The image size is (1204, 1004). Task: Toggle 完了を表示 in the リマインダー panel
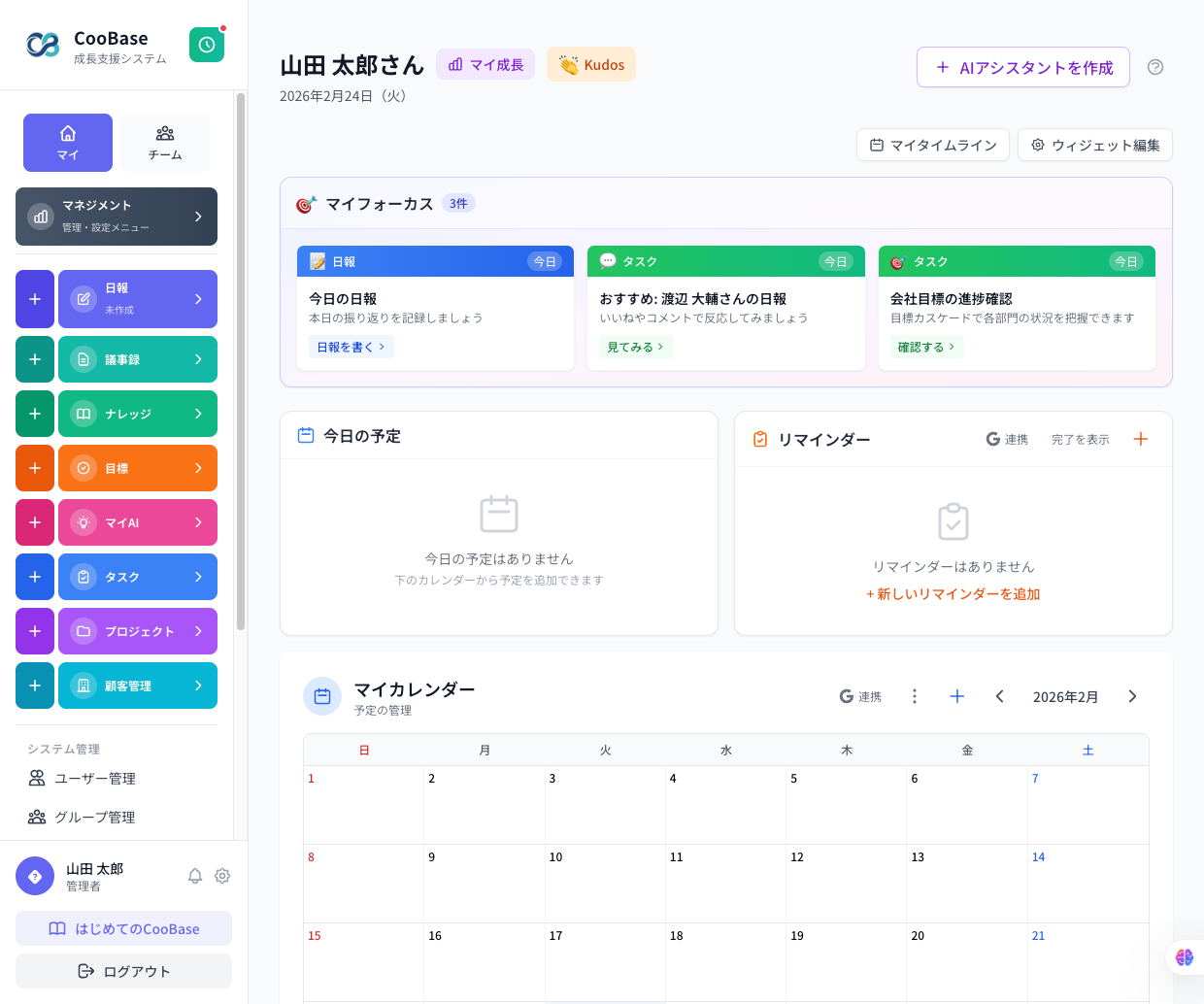click(x=1080, y=439)
